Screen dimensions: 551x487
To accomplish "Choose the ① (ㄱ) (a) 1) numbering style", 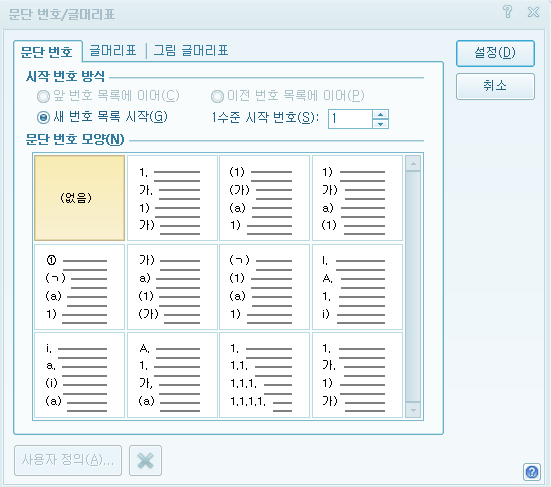I will (x=80, y=287).
